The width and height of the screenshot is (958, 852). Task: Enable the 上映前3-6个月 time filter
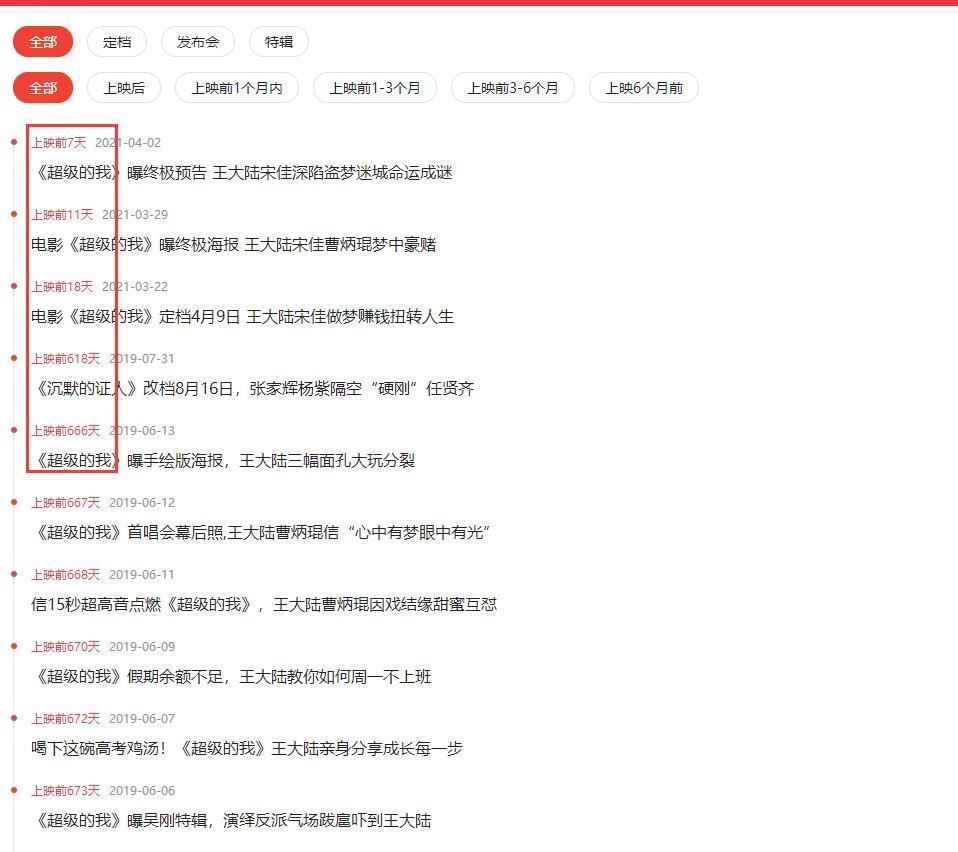click(513, 88)
